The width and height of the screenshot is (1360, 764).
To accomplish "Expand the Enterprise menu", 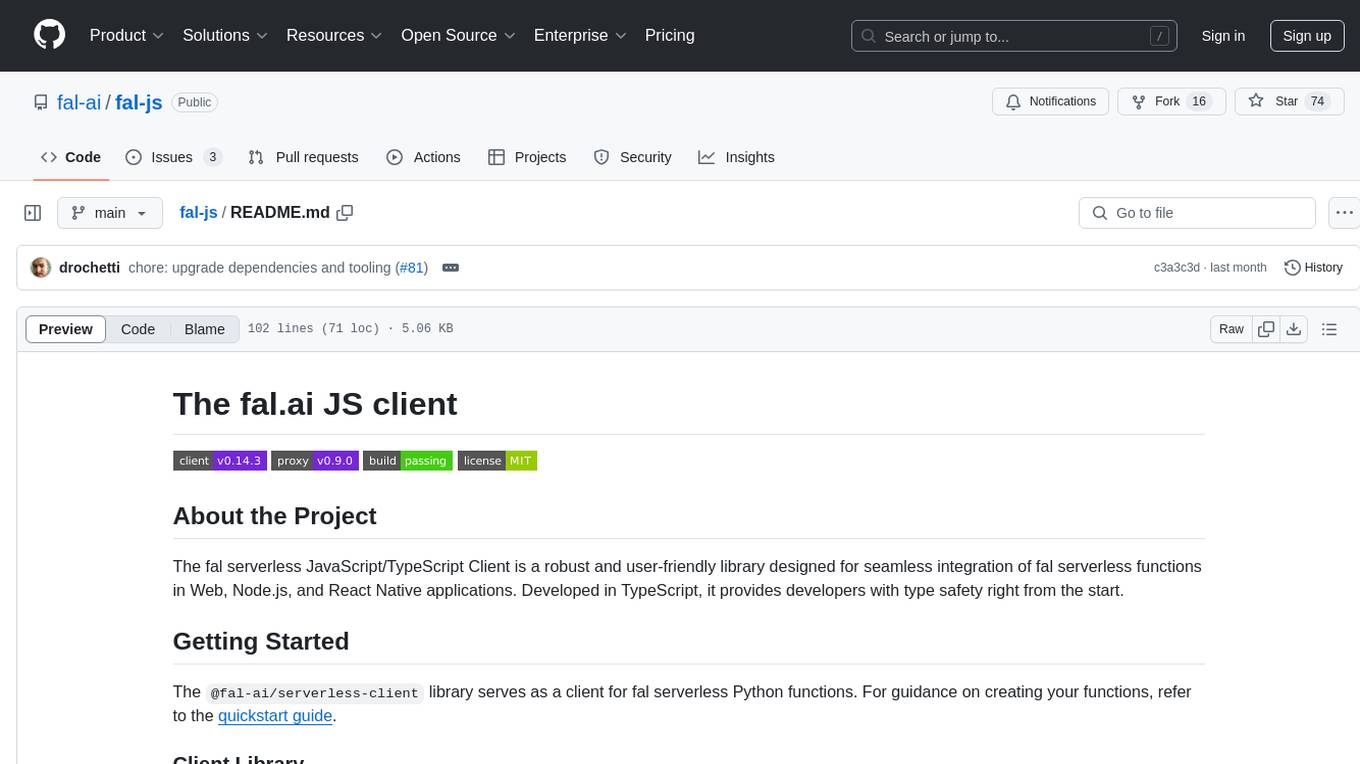I will tap(580, 35).
